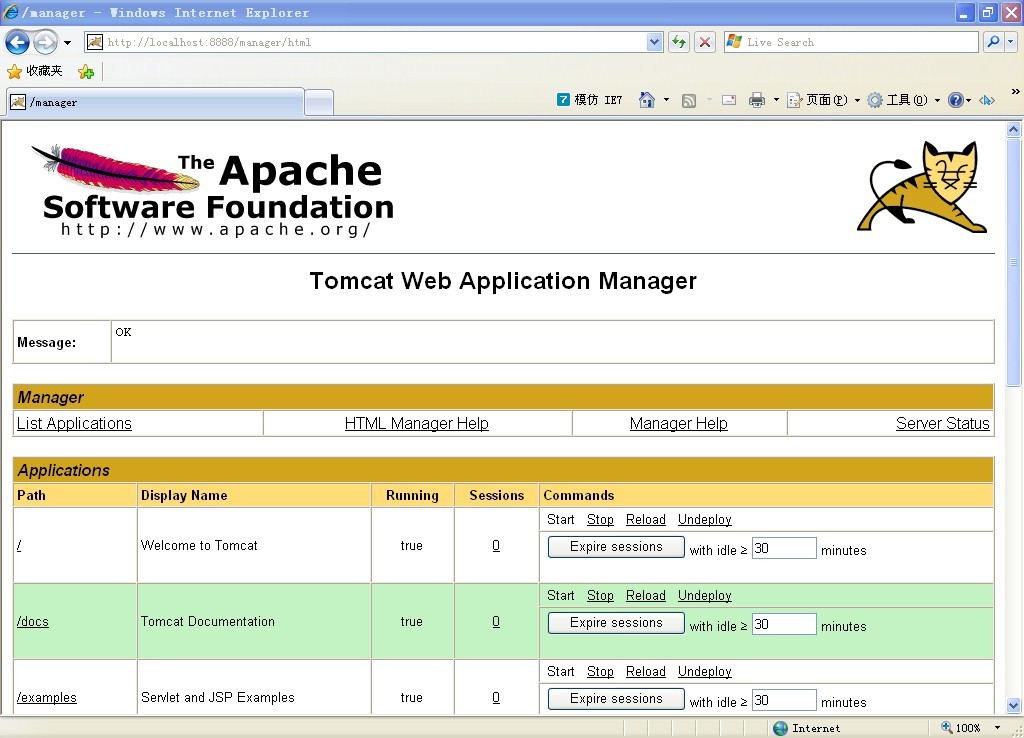Viewport: 1024px width, 738px height.
Task: Click the Tomcat cat logo
Action: coord(922,187)
